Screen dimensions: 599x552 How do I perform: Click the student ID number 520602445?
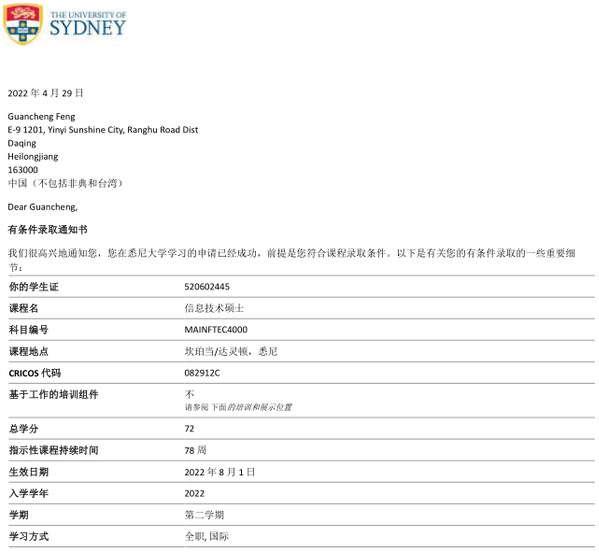[x=207, y=287]
